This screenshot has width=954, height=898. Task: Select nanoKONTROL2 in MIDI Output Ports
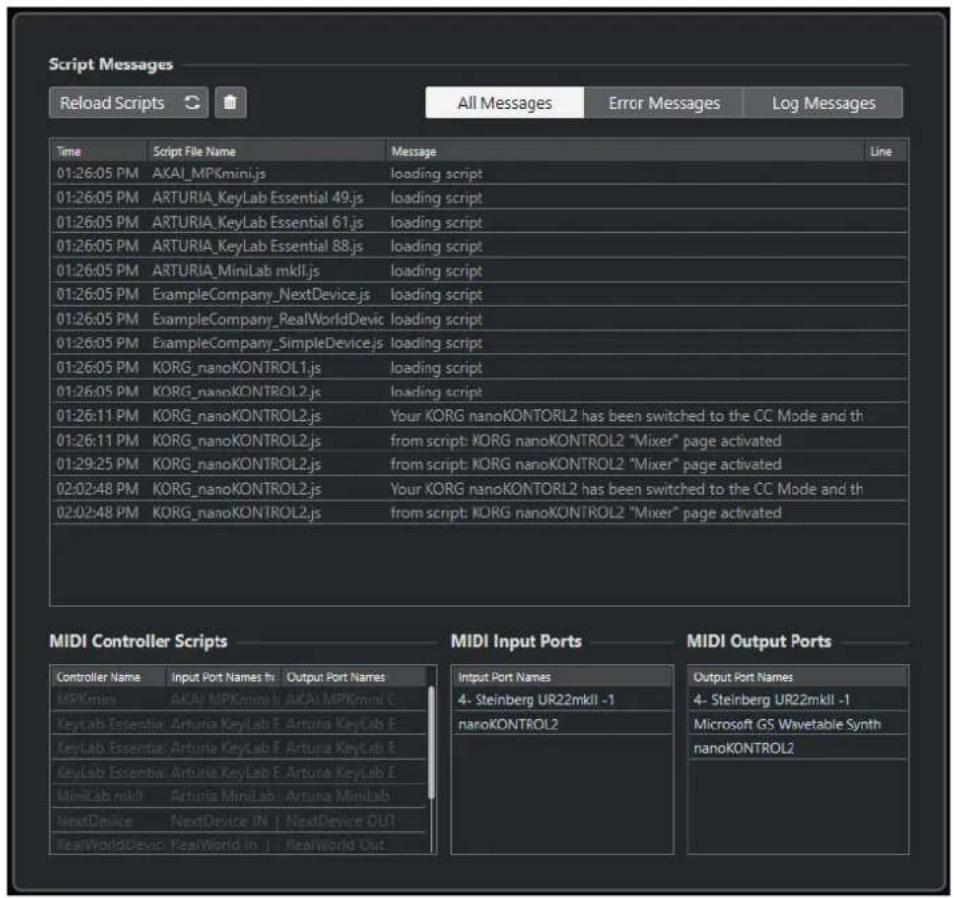(x=798, y=748)
